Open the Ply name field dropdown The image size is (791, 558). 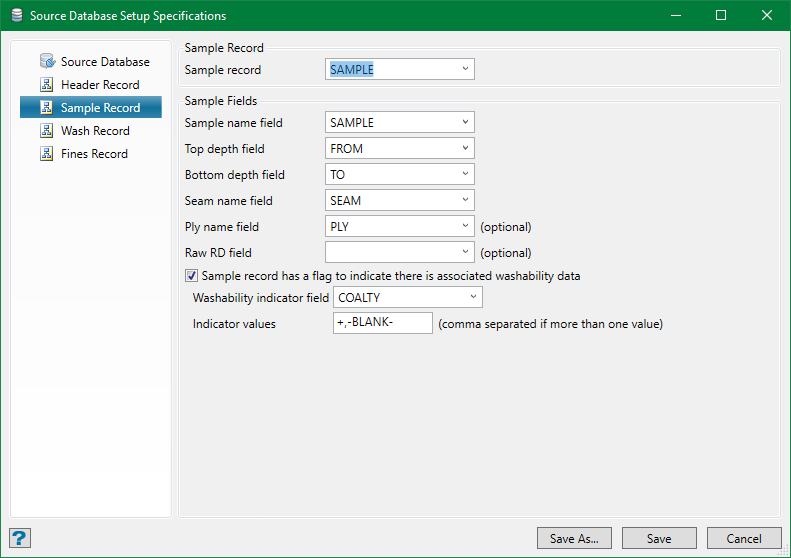click(465, 226)
